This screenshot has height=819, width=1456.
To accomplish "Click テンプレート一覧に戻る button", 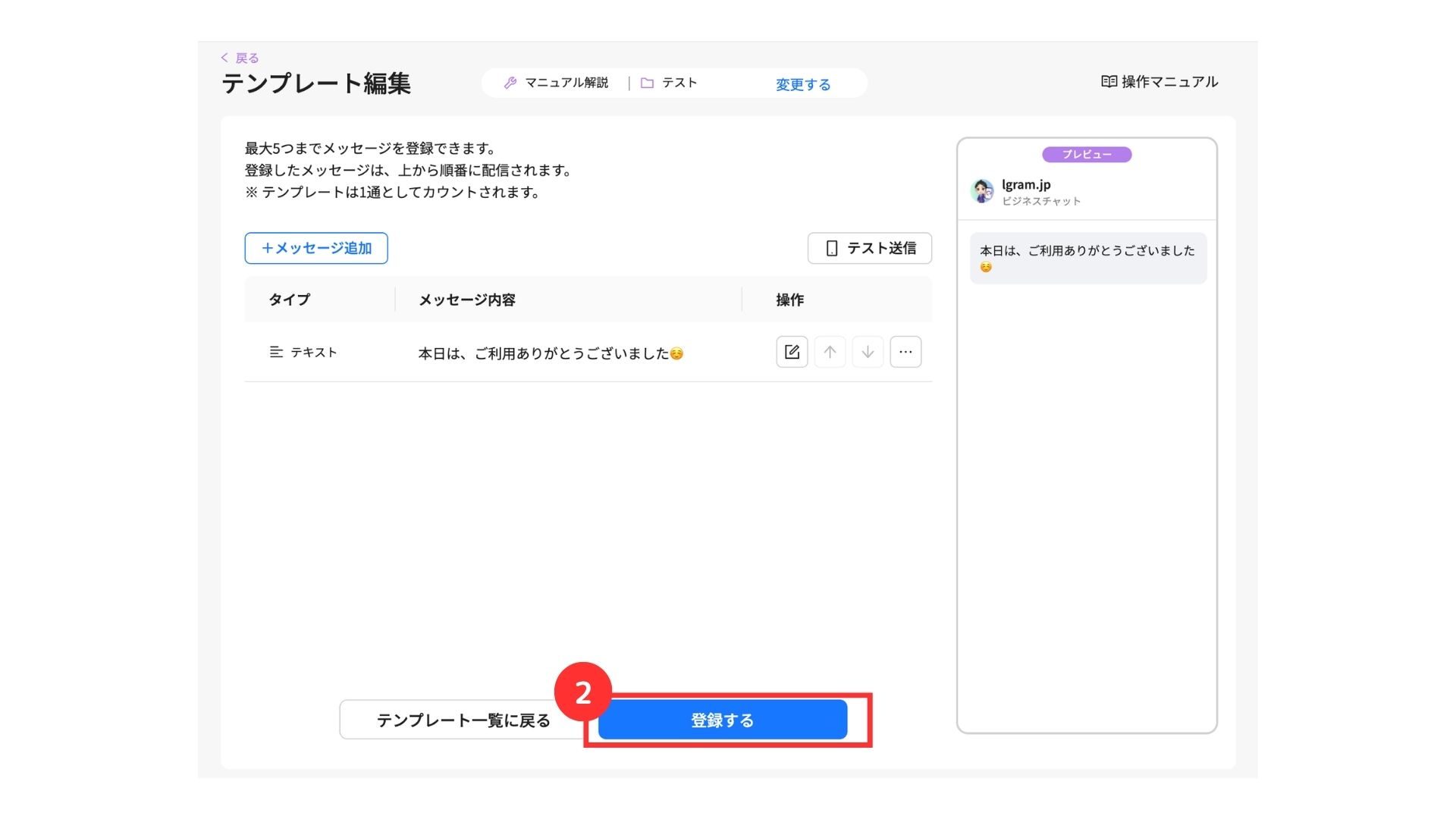I will click(x=463, y=720).
